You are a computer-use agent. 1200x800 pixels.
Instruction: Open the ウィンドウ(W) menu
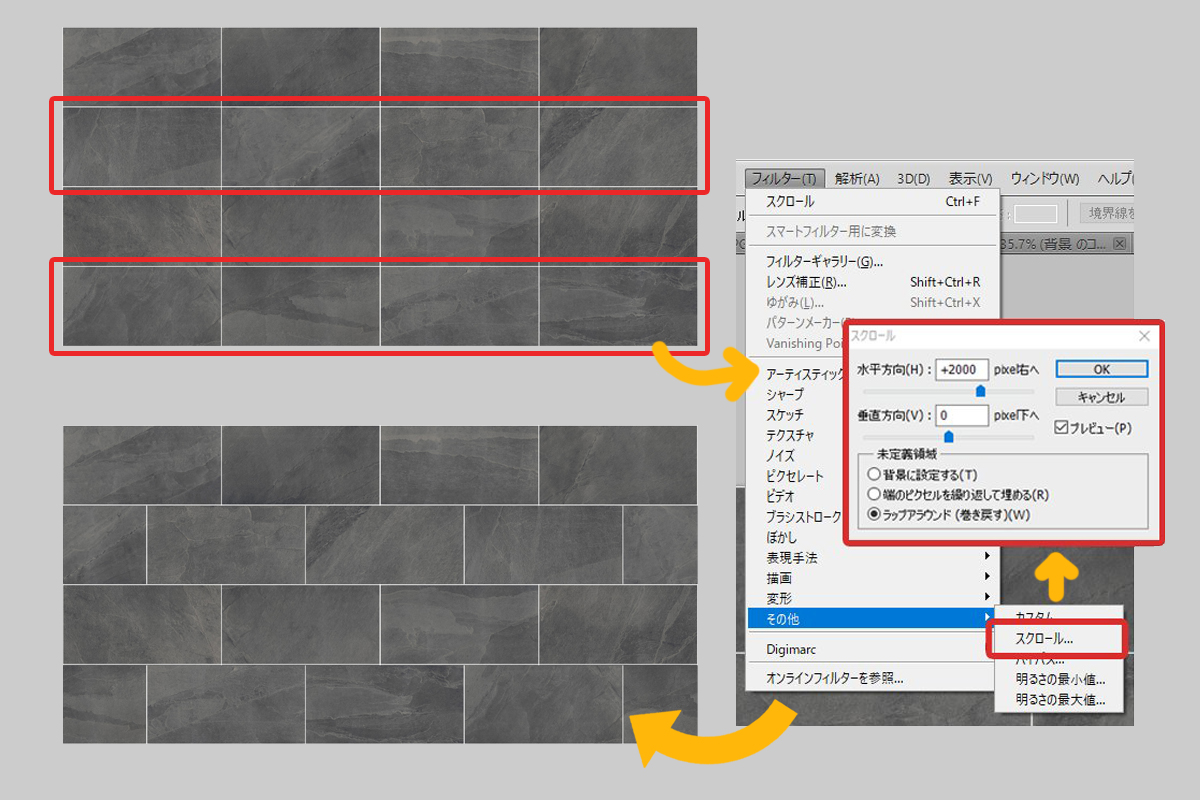pos(1044,179)
